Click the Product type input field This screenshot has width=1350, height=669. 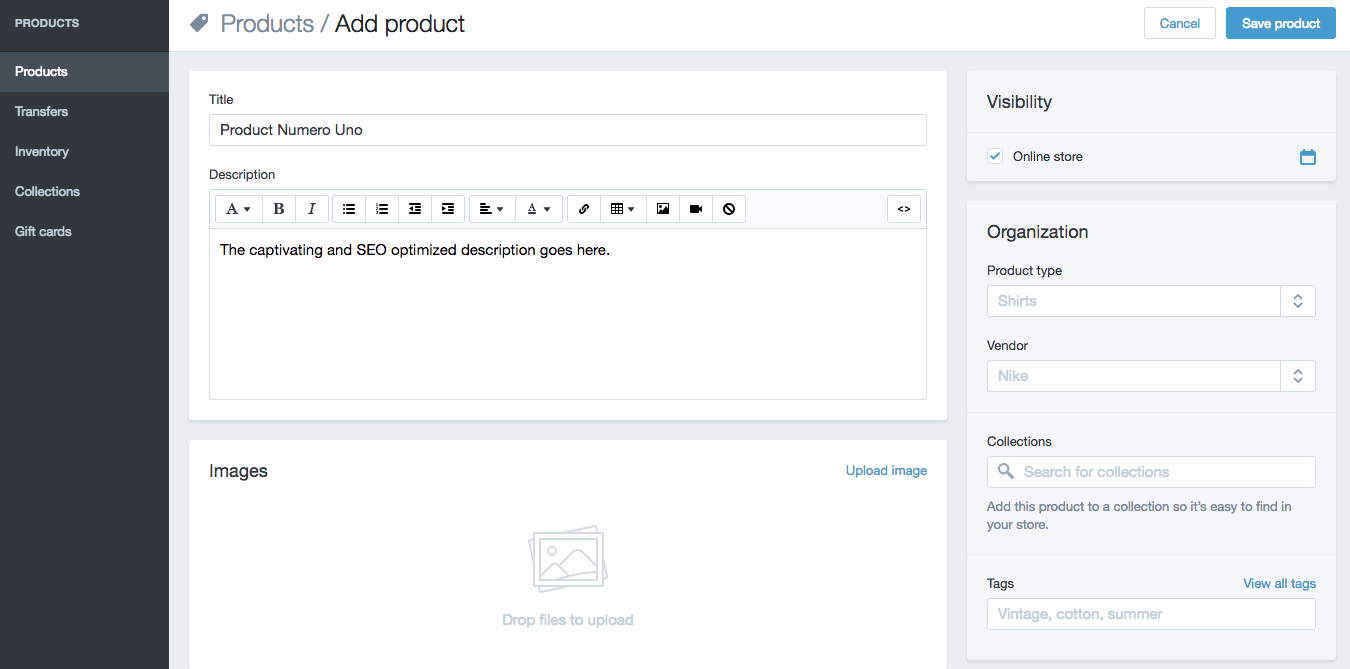tap(1134, 301)
